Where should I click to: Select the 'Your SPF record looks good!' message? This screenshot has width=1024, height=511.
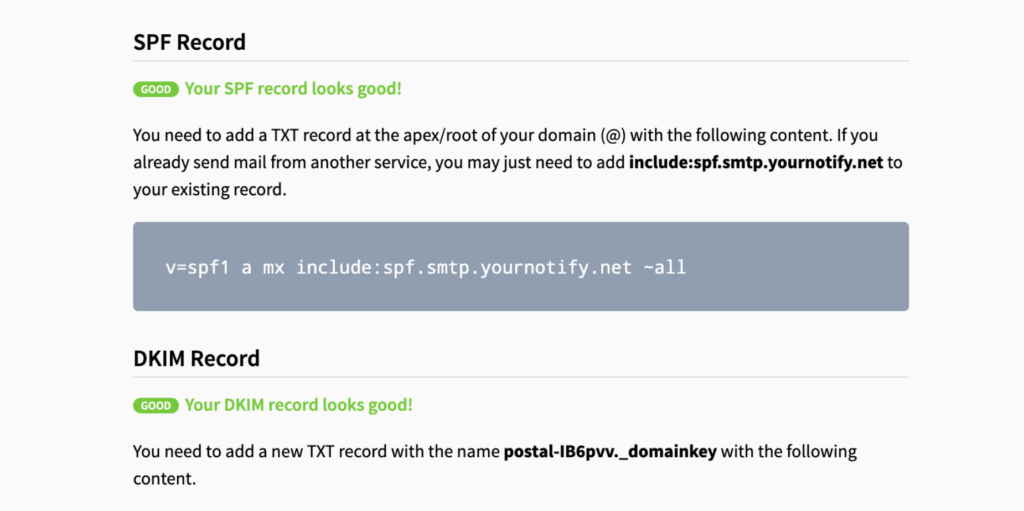point(293,89)
